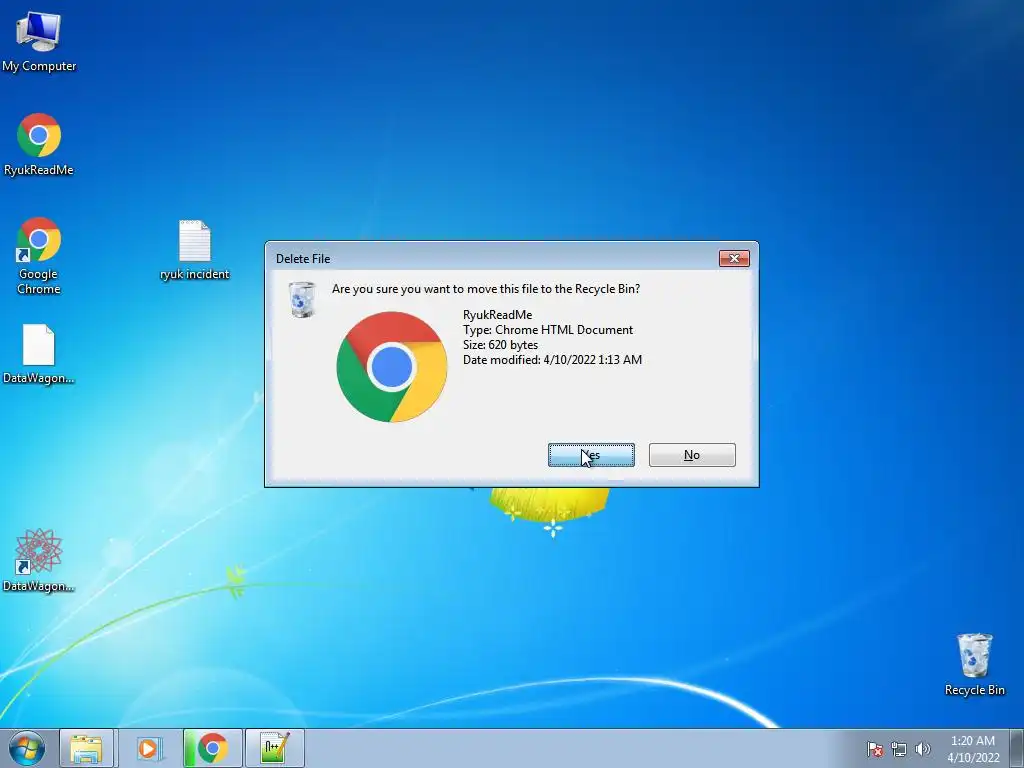Open network status icon in system tray
Image resolution: width=1024 pixels, height=768 pixels.
[x=899, y=749]
